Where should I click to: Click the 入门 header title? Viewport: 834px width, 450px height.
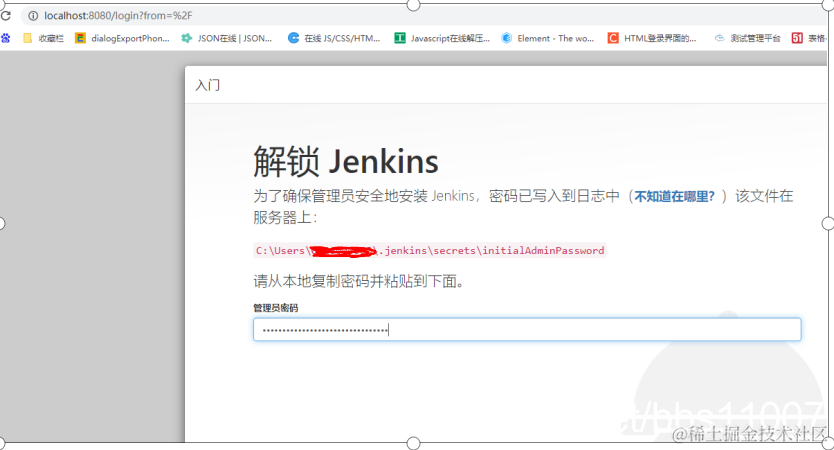207,85
